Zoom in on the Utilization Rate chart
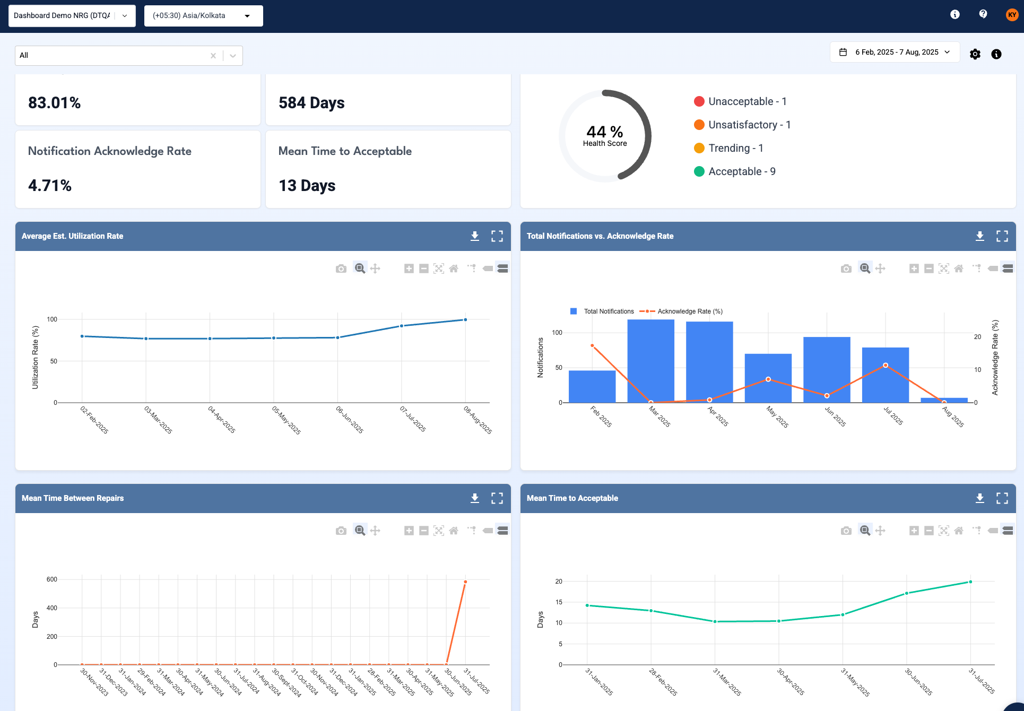This screenshot has width=1024, height=711. 409,268
